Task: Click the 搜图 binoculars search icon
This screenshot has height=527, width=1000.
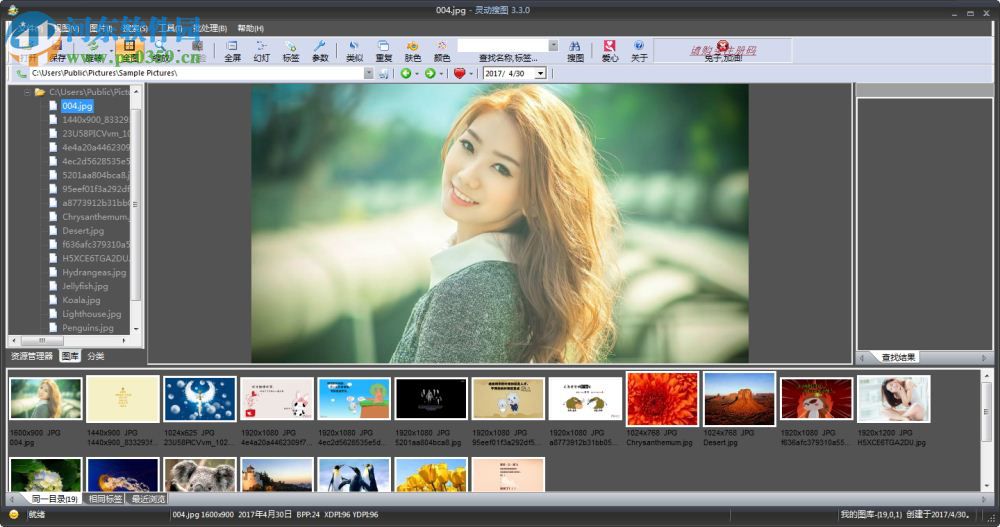Action: 575,50
